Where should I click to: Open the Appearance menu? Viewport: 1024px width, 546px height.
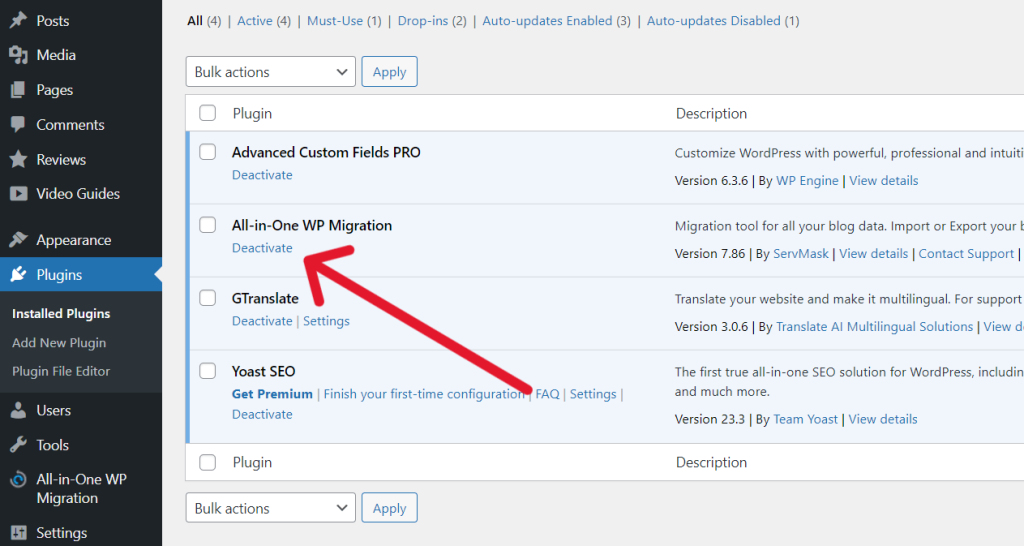[x=73, y=240]
